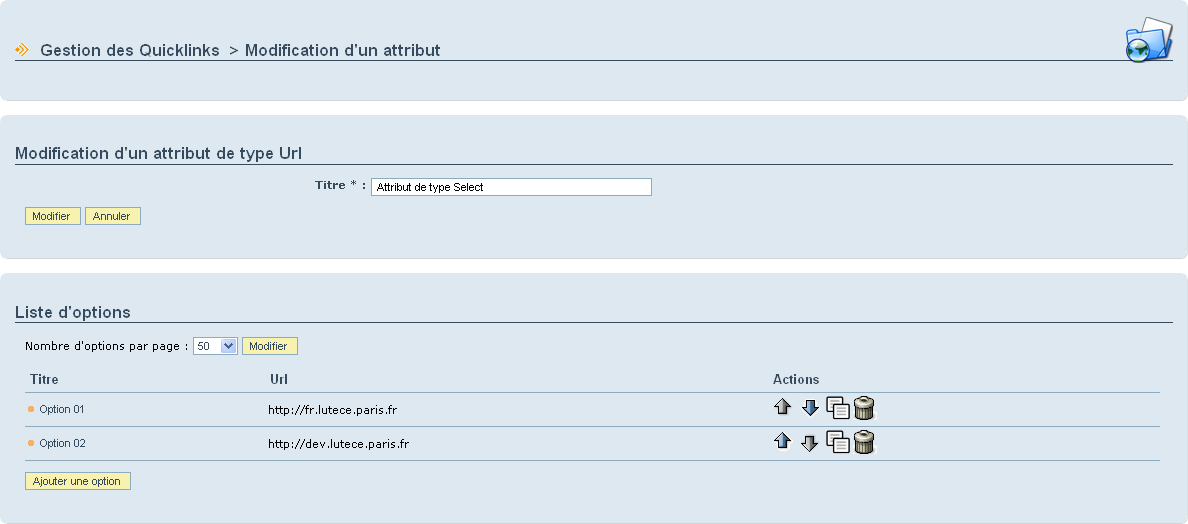Open the options per page dropdown
This screenshot has height=524, width=1188.
[x=216, y=346]
